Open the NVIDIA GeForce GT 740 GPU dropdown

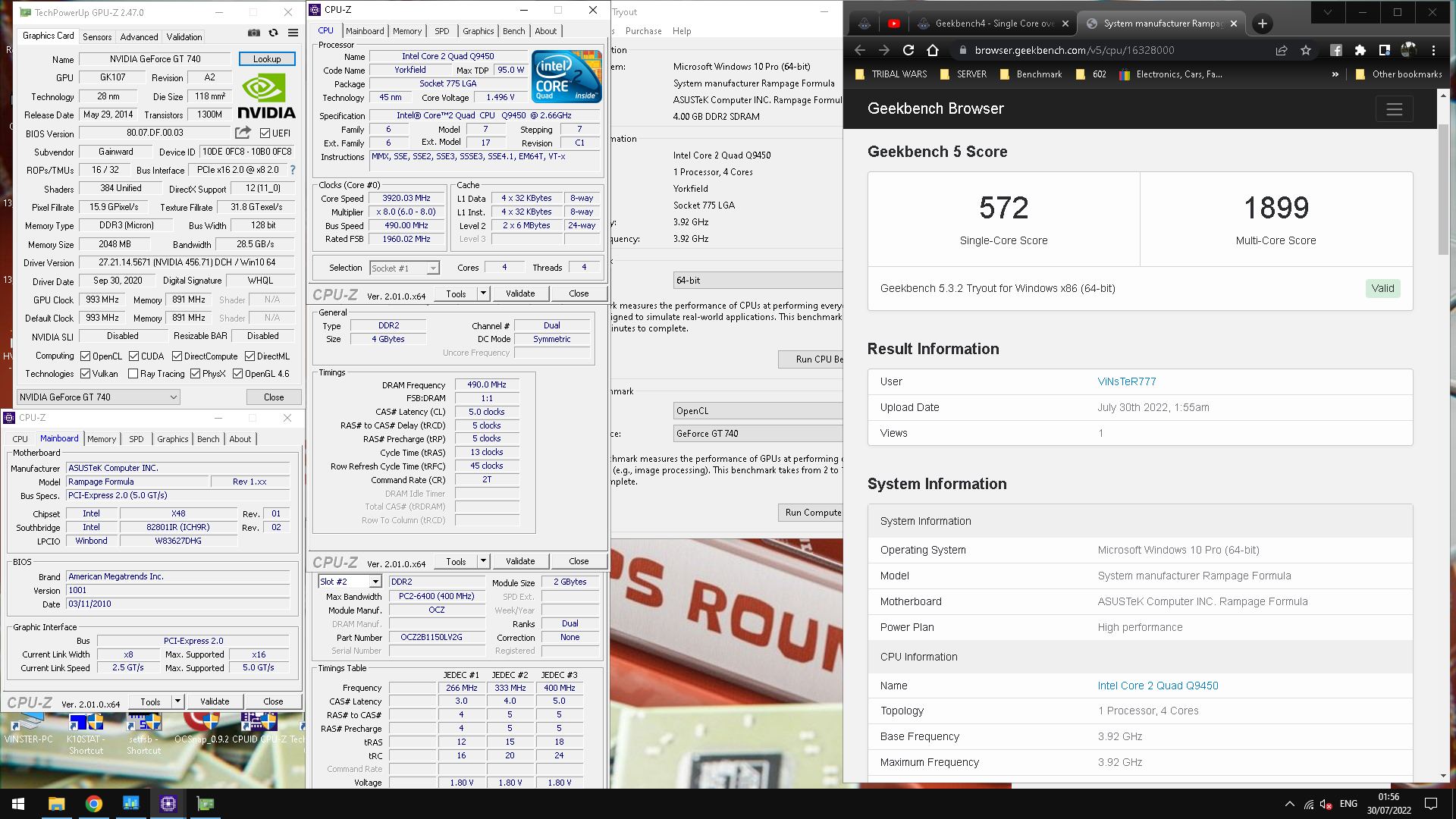(x=99, y=397)
